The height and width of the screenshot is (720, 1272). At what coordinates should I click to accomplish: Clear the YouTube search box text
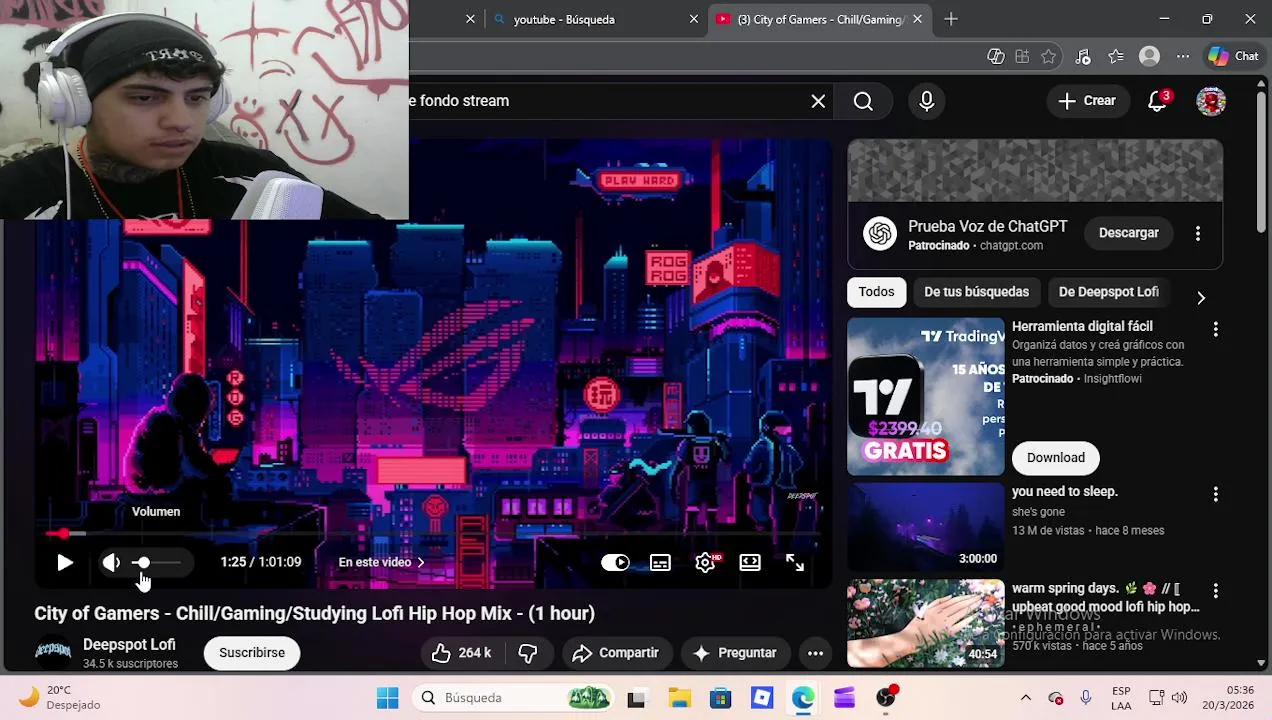coord(818,101)
